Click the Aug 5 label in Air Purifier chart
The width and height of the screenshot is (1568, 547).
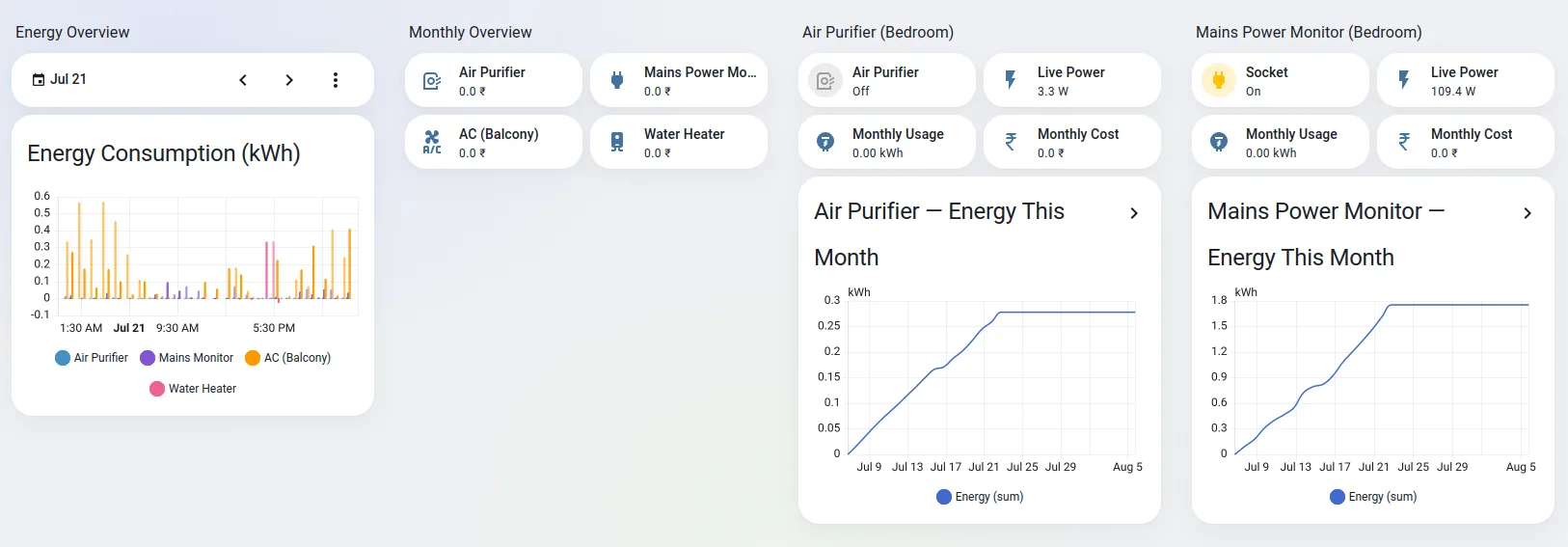[1127, 467]
